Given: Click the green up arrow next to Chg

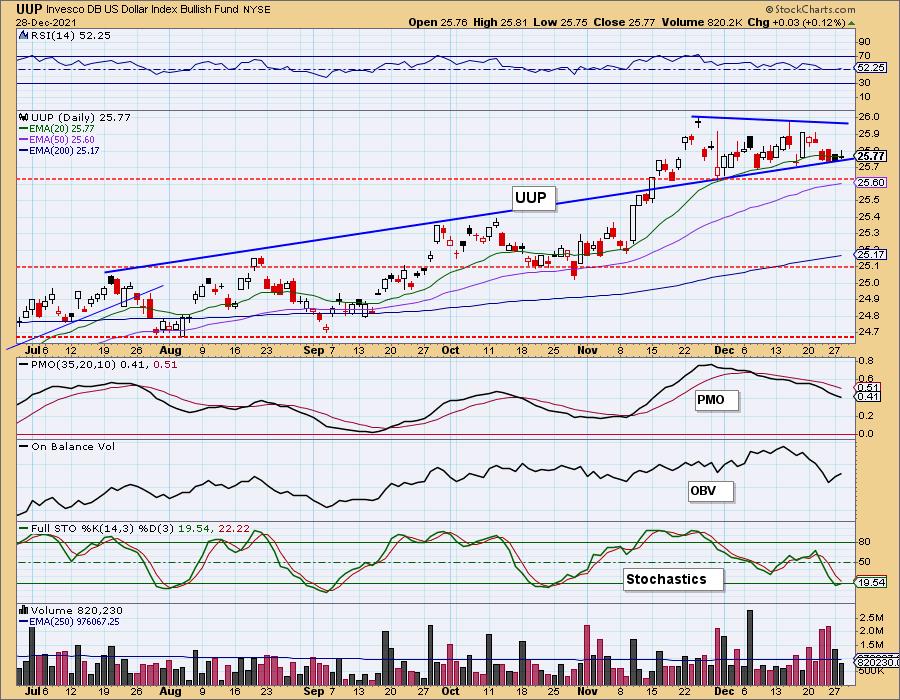Looking at the screenshot, I should click(x=852, y=23).
